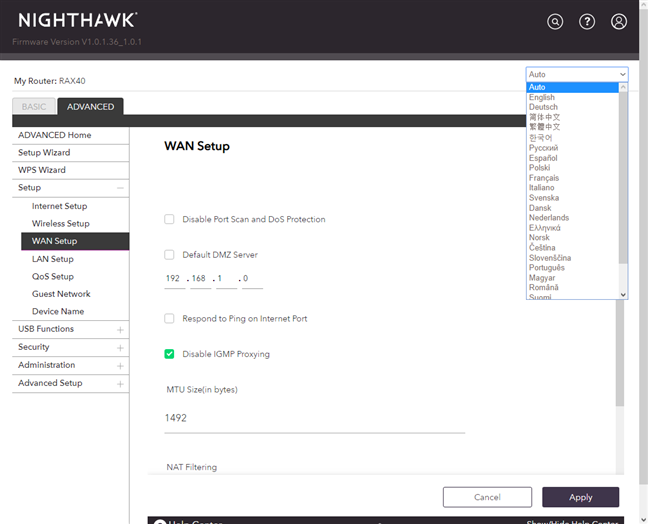Open the search icon in header
This screenshot has height=524, width=648.
(555, 21)
